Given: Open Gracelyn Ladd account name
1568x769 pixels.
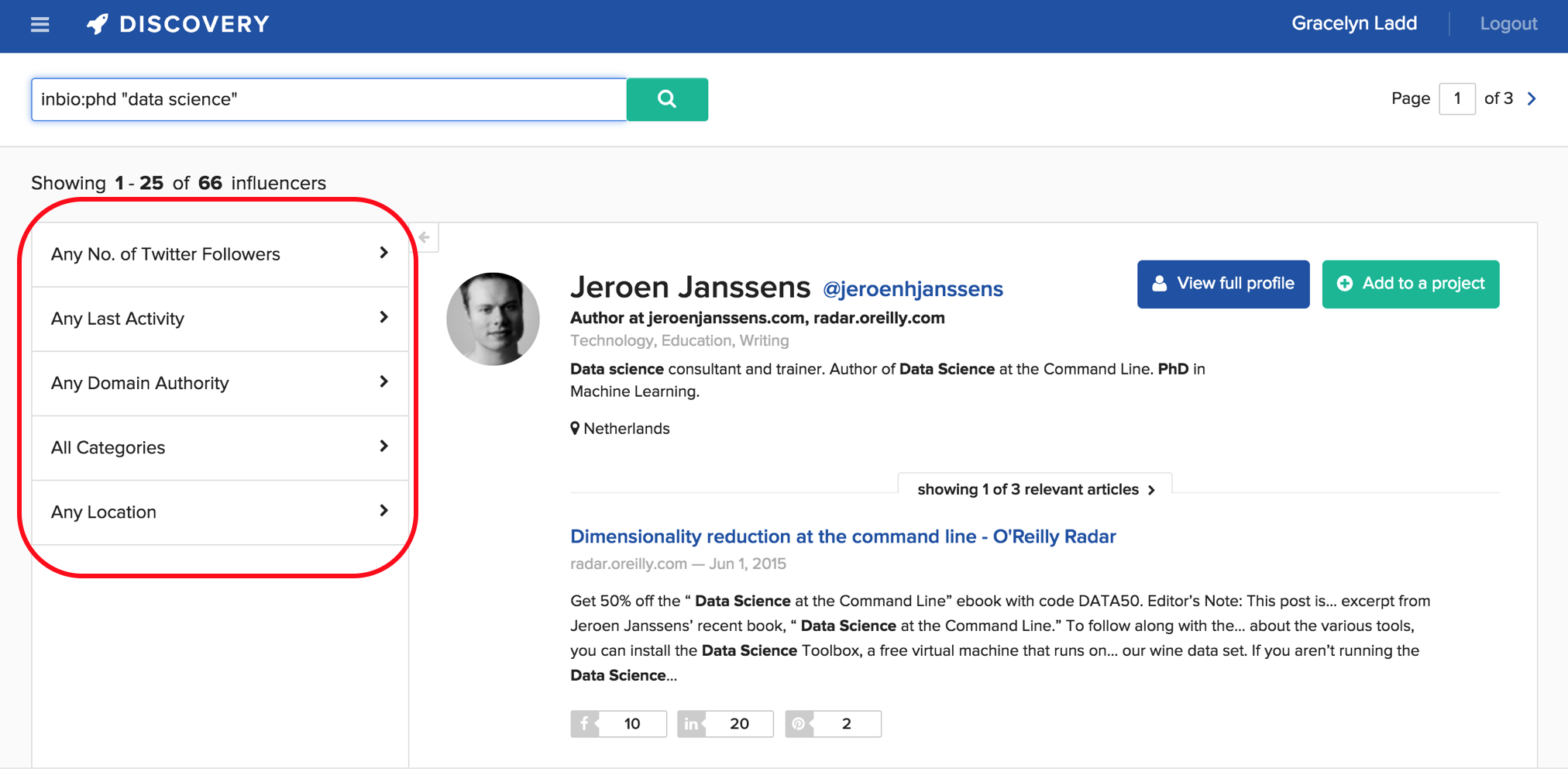Looking at the screenshot, I should (1354, 24).
